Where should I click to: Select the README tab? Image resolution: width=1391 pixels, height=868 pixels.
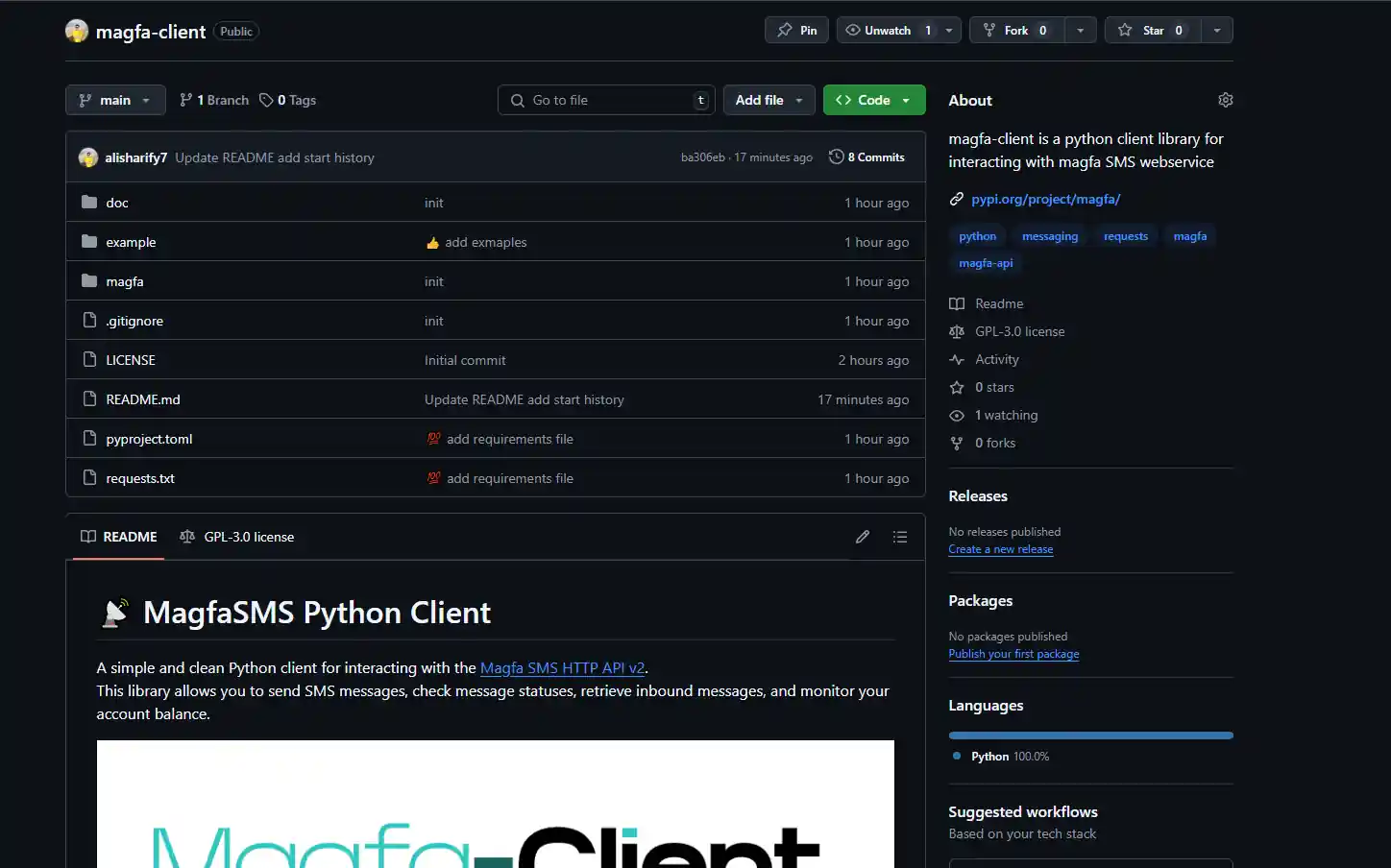(x=119, y=537)
